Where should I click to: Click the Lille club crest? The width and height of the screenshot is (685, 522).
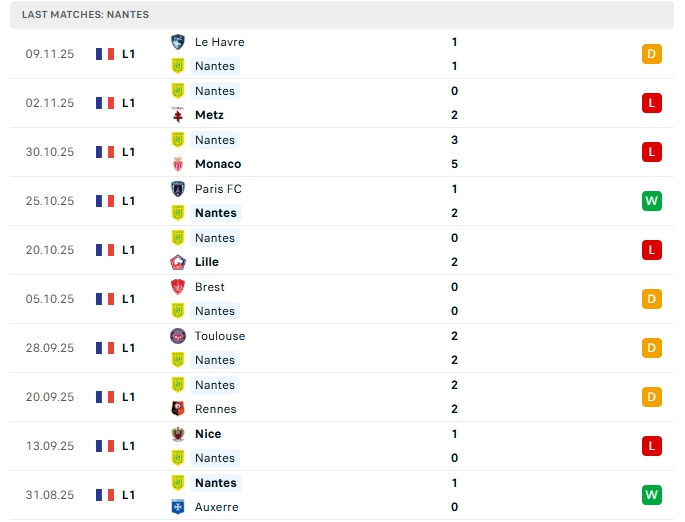click(178, 262)
